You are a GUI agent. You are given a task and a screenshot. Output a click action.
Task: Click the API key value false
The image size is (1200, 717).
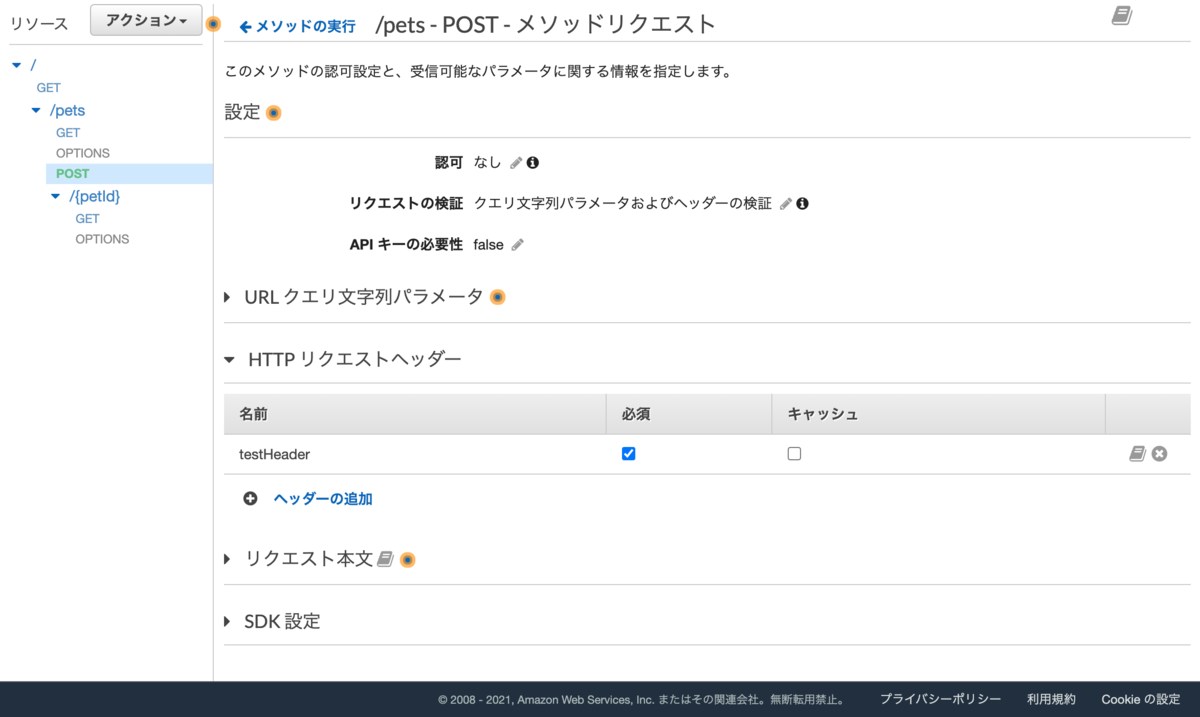pyautogui.click(x=489, y=245)
